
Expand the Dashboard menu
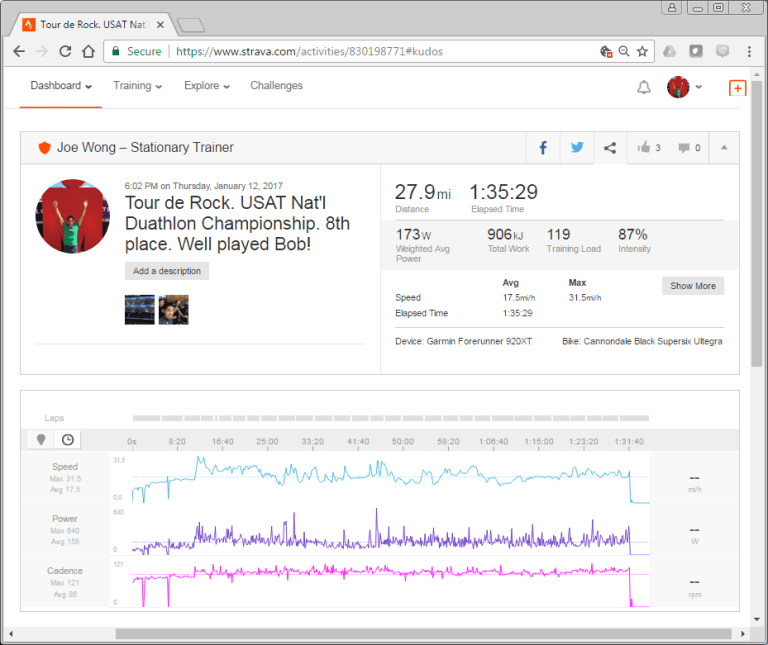[x=61, y=86]
